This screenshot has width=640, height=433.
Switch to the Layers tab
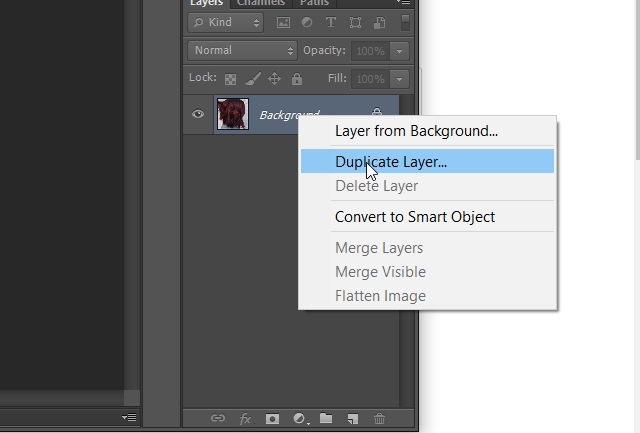(207, 3)
